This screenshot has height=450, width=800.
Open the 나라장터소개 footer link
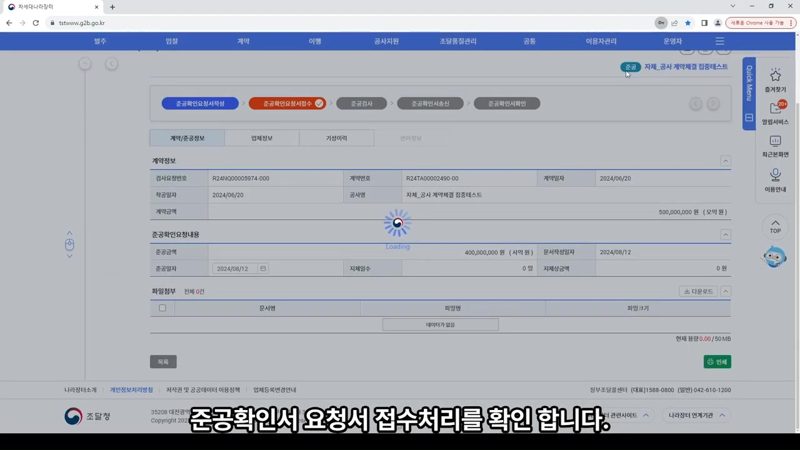click(x=80, y=390)
